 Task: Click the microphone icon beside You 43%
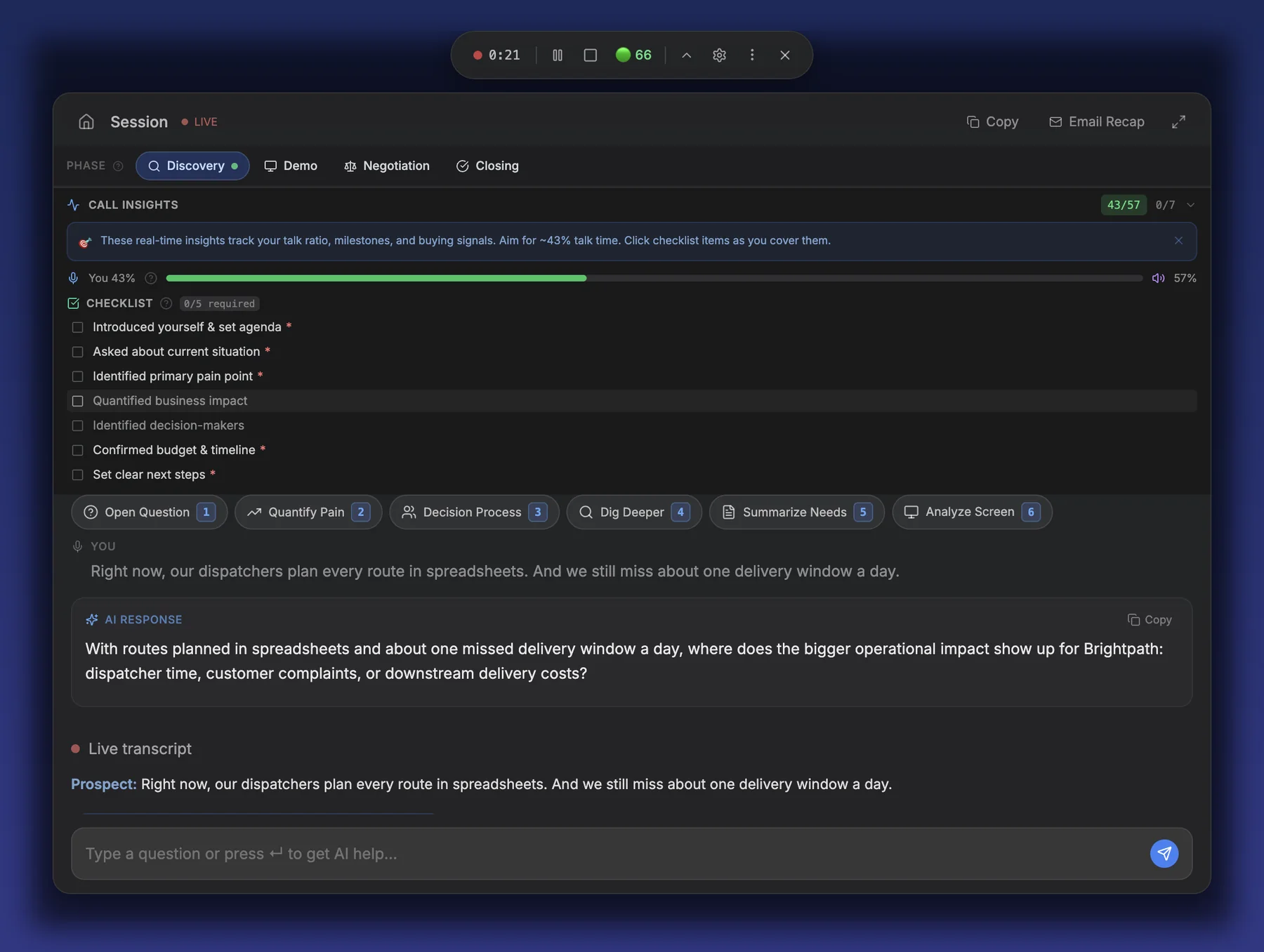(73, 279)
